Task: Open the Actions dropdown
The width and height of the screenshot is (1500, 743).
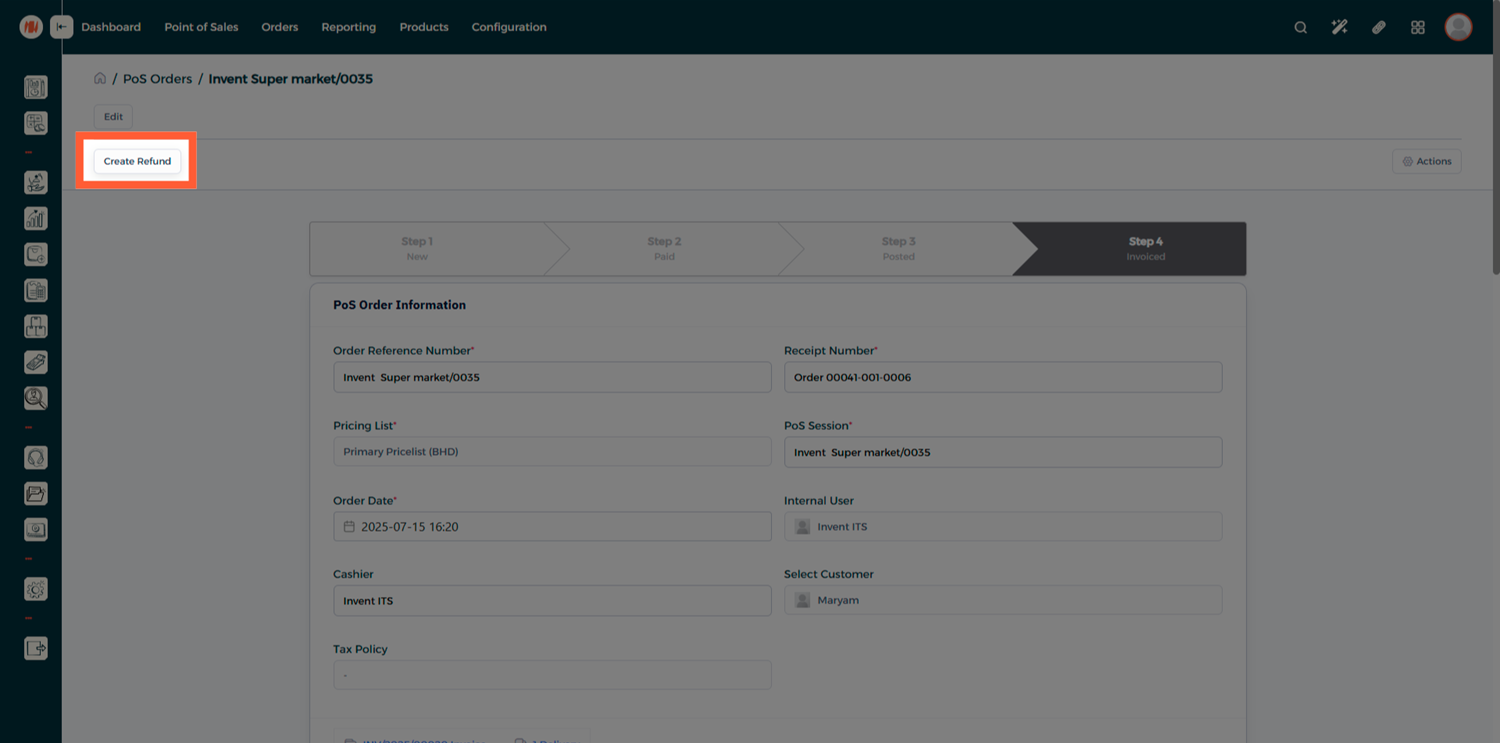Action: coord(1426,161)
